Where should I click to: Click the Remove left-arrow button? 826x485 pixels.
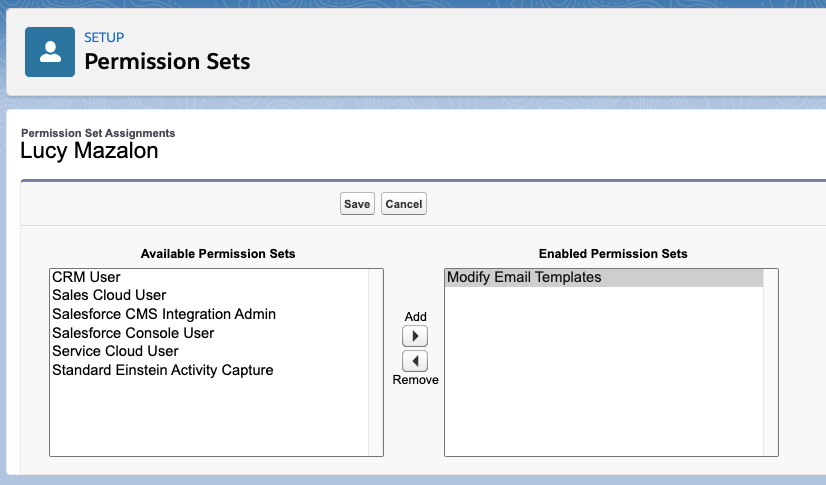click(x=415, y=361)
